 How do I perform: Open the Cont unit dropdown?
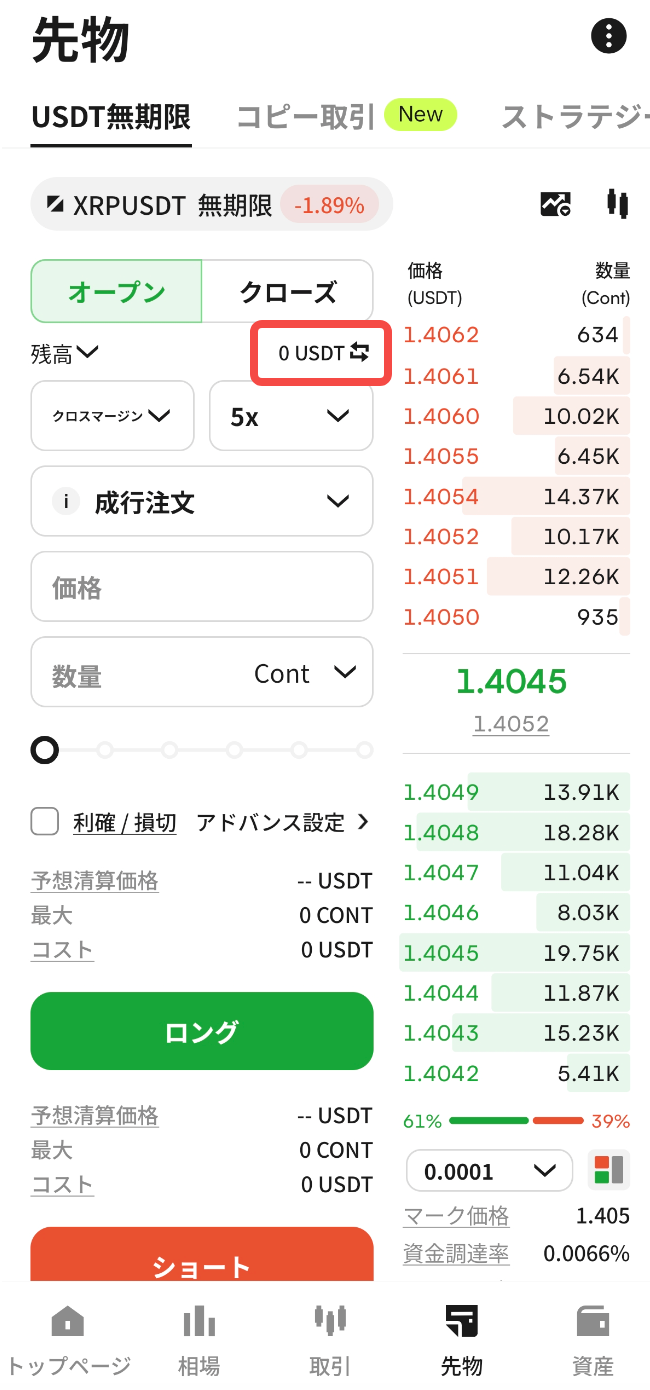pos(305,673)
